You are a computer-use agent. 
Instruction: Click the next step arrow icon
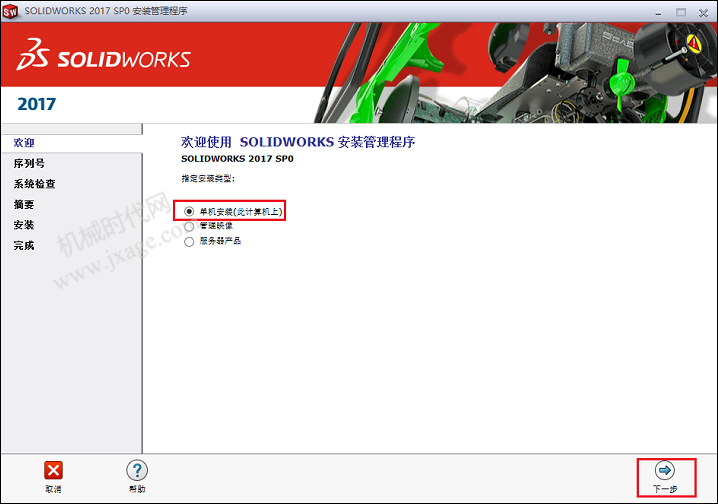click(x=664, y=470)
